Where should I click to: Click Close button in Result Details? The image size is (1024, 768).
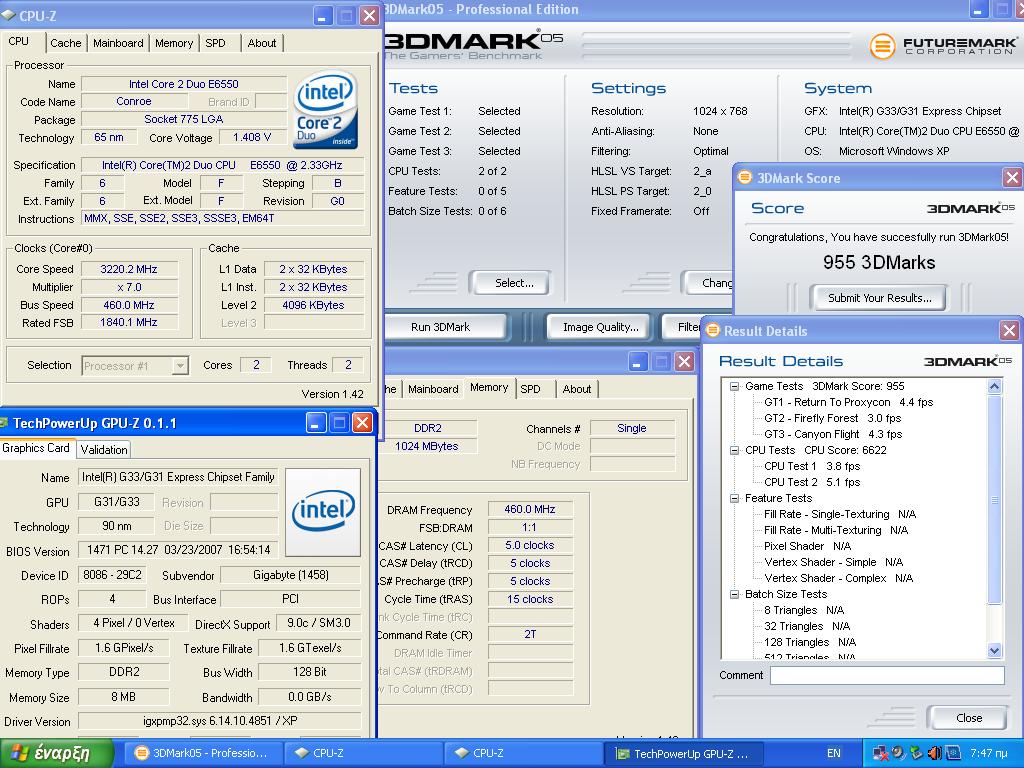click(968, 718)
